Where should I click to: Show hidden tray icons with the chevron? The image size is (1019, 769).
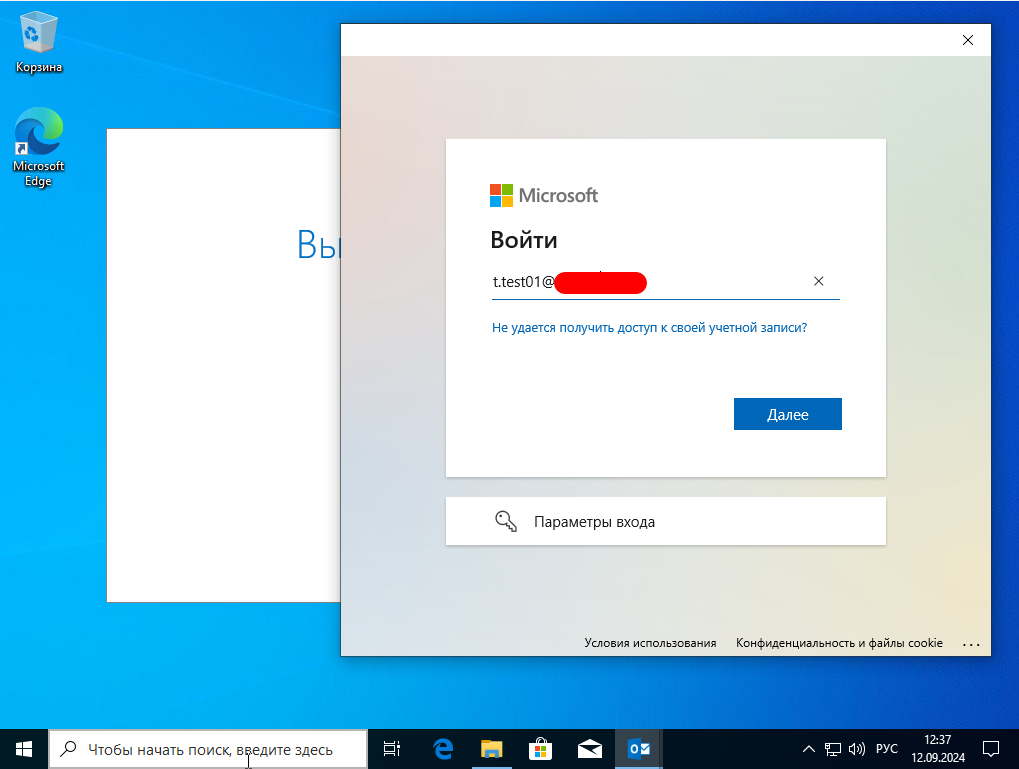tap(808, 749)
